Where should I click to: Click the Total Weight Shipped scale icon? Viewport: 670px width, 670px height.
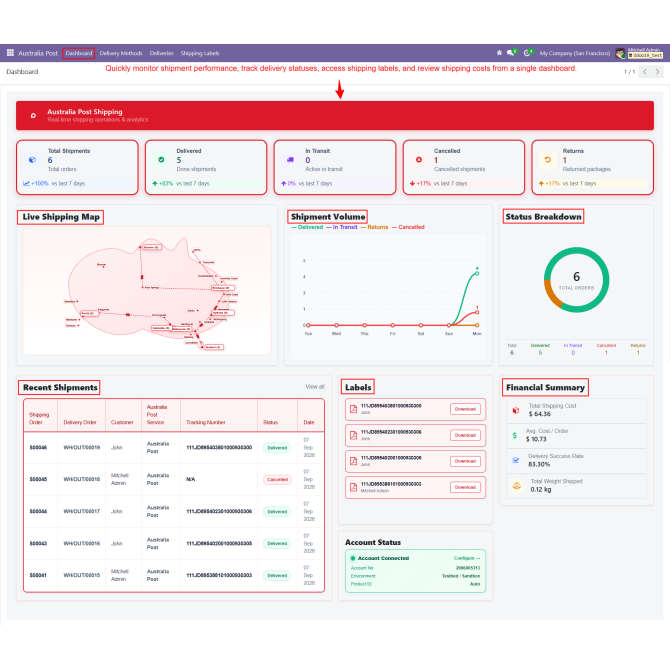coord(517,486)
